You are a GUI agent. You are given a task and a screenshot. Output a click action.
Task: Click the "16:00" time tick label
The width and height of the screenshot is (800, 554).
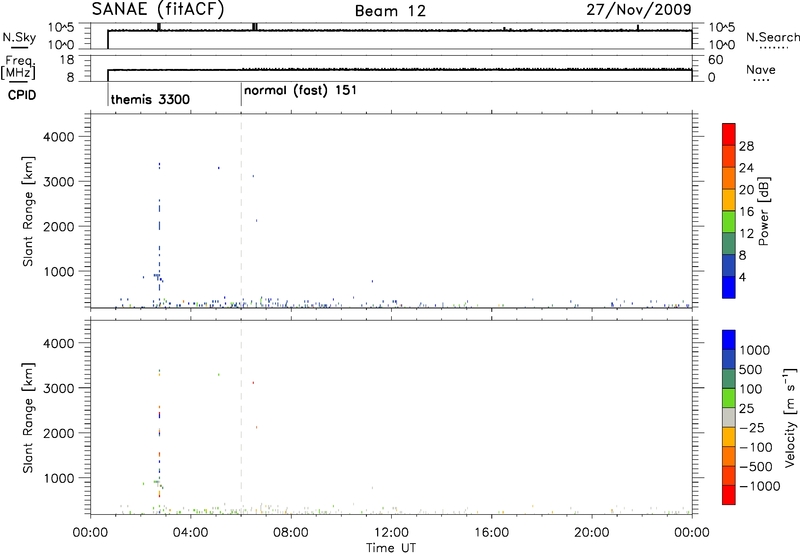point(491,533)
